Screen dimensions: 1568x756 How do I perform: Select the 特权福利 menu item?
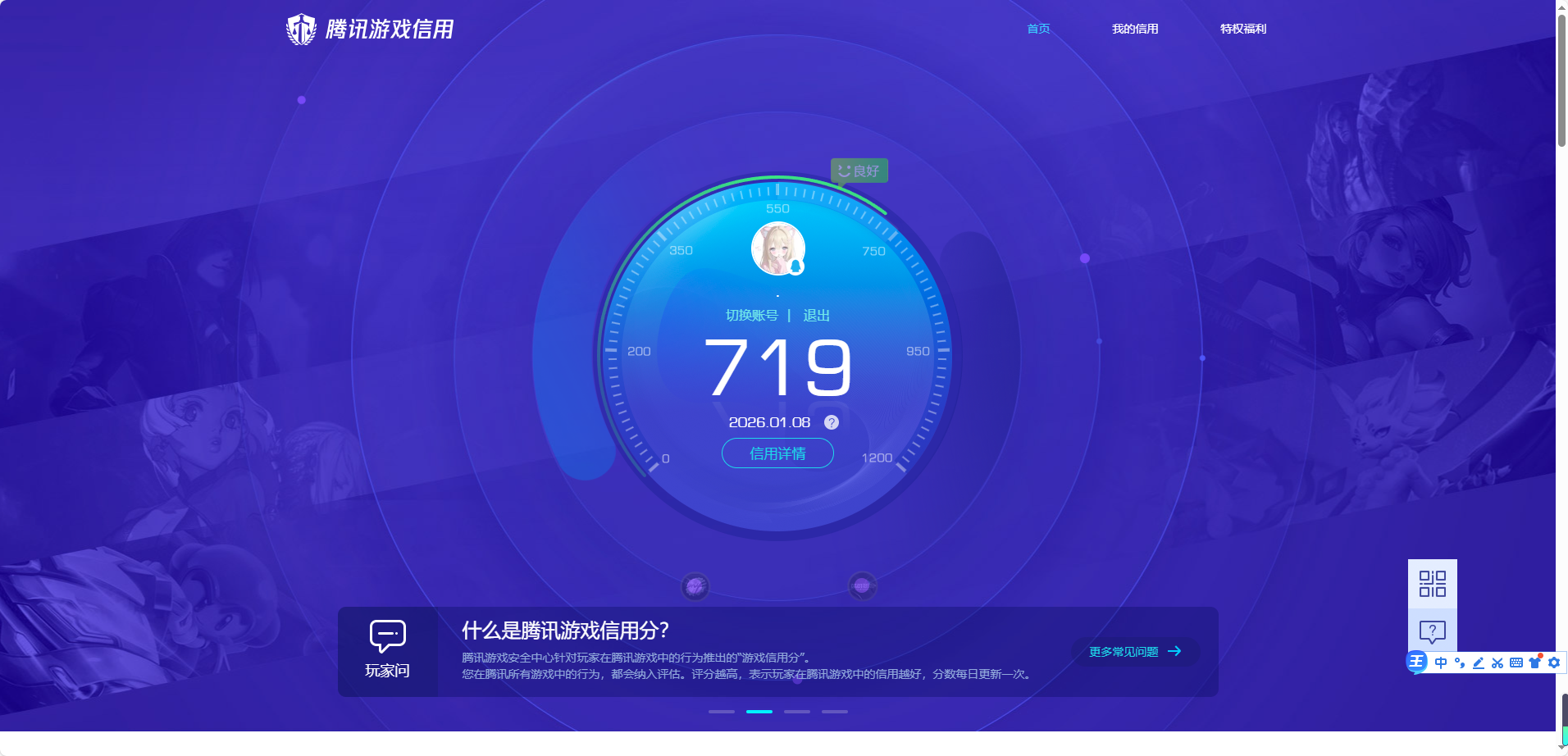coord(1242,29)
